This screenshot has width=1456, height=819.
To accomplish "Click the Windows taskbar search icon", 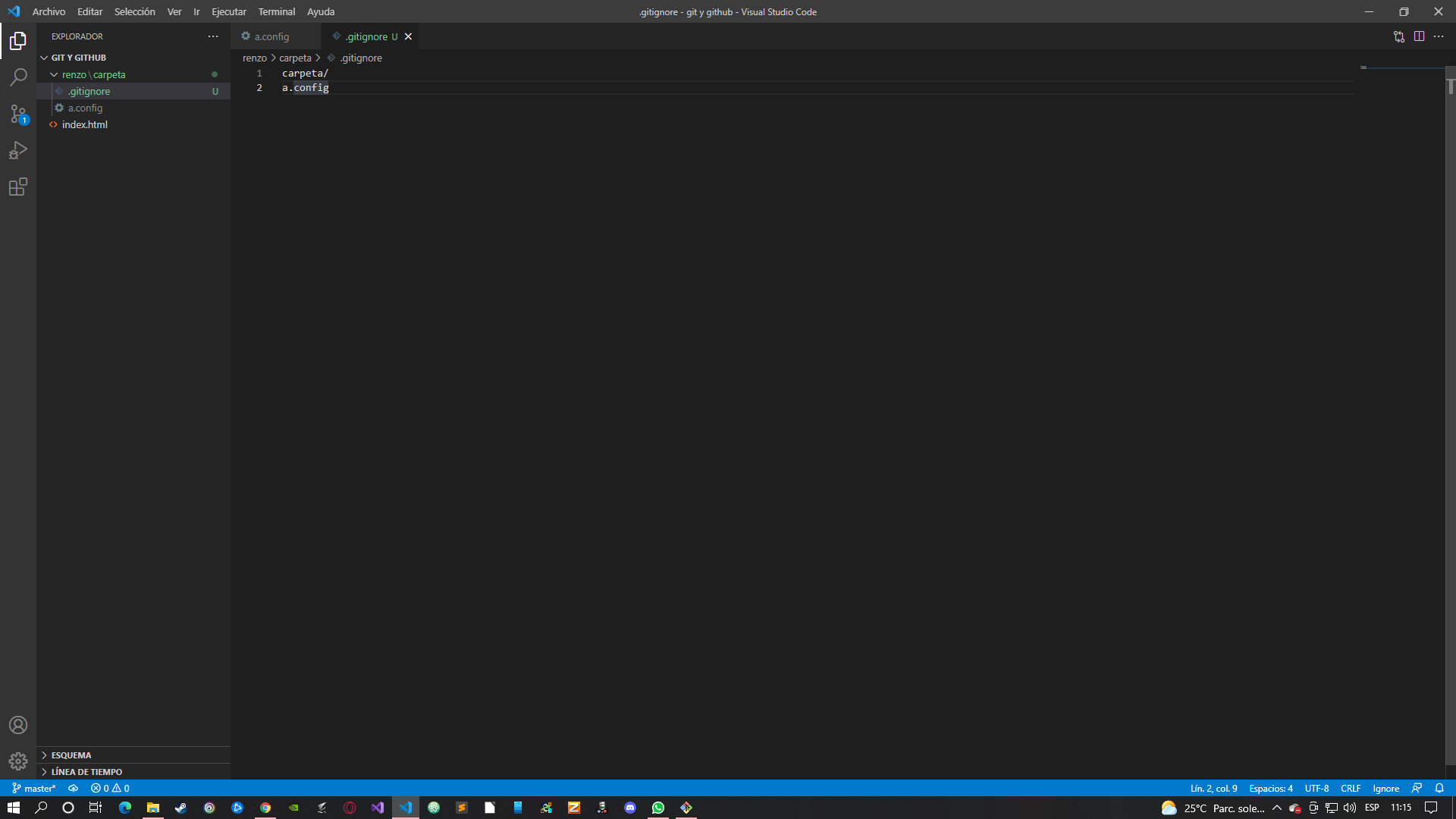I will pos(41,808).
